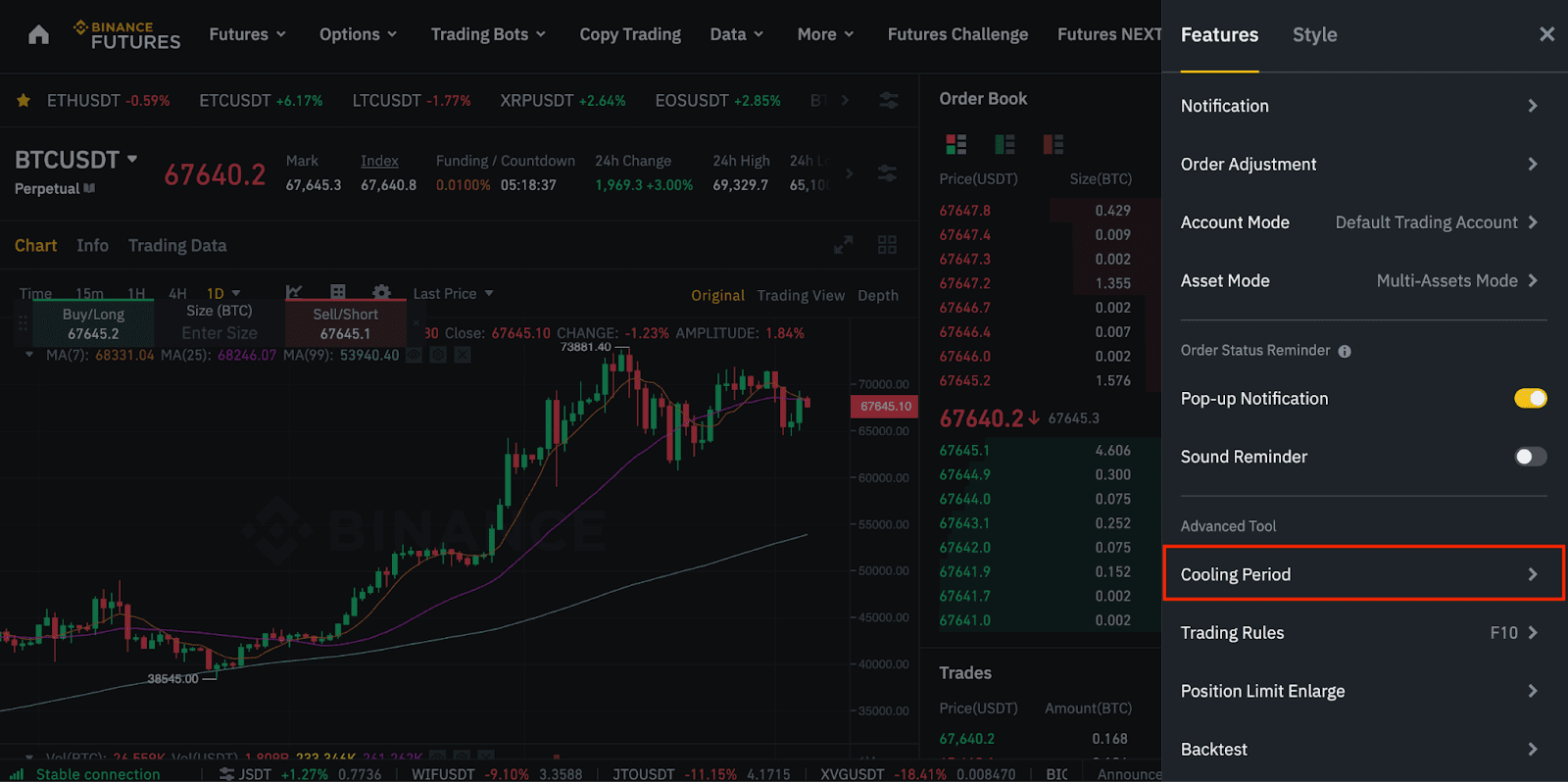Image resolution: width=1568 pixels, height=782 pixels.
Task: Open the ticker bar settings sliders icon
Action: click(x=889, y=100)
